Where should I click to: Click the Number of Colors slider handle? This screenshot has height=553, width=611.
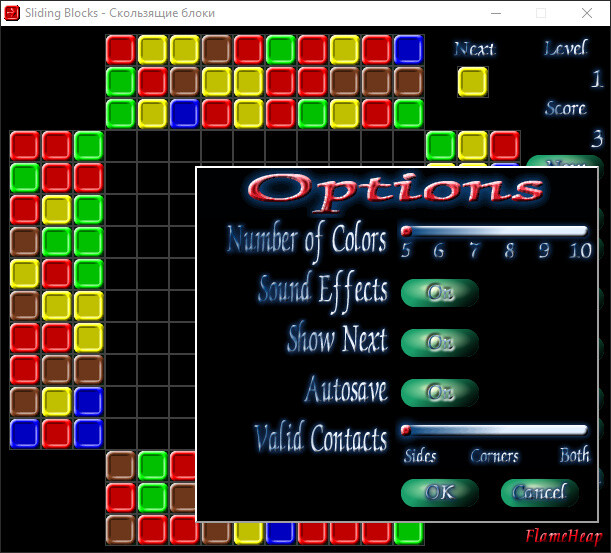click(x=406, y=231)
